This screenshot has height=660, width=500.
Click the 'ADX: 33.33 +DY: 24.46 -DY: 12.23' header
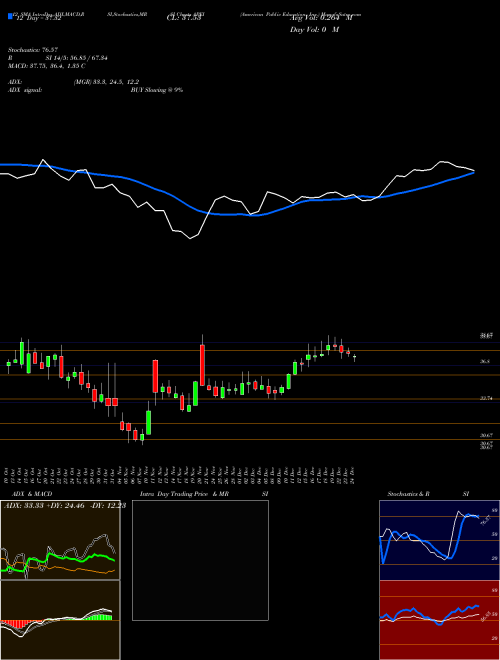point(65,506)
